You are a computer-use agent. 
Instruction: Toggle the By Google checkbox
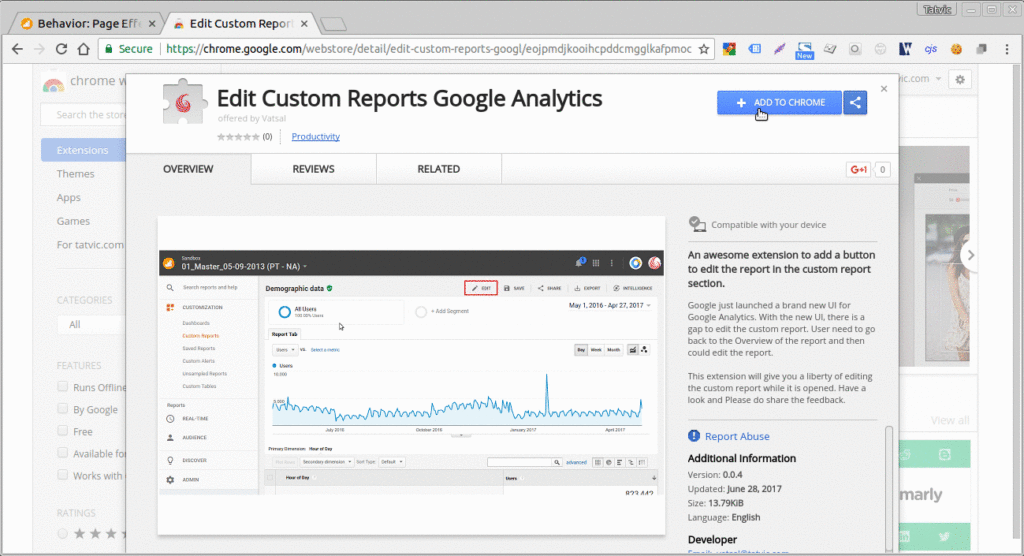(63, 409)
